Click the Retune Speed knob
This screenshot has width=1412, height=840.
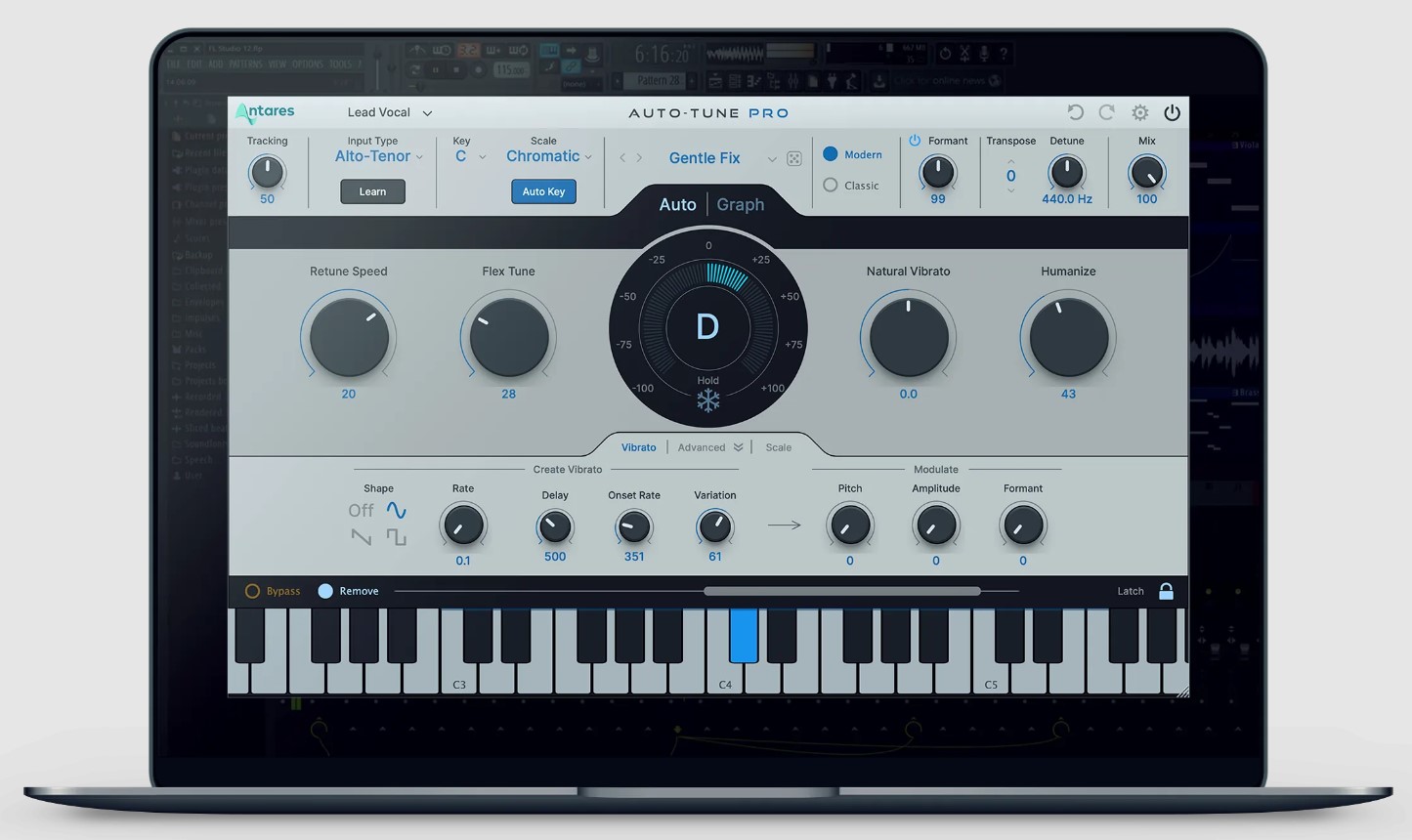point(349,337)
